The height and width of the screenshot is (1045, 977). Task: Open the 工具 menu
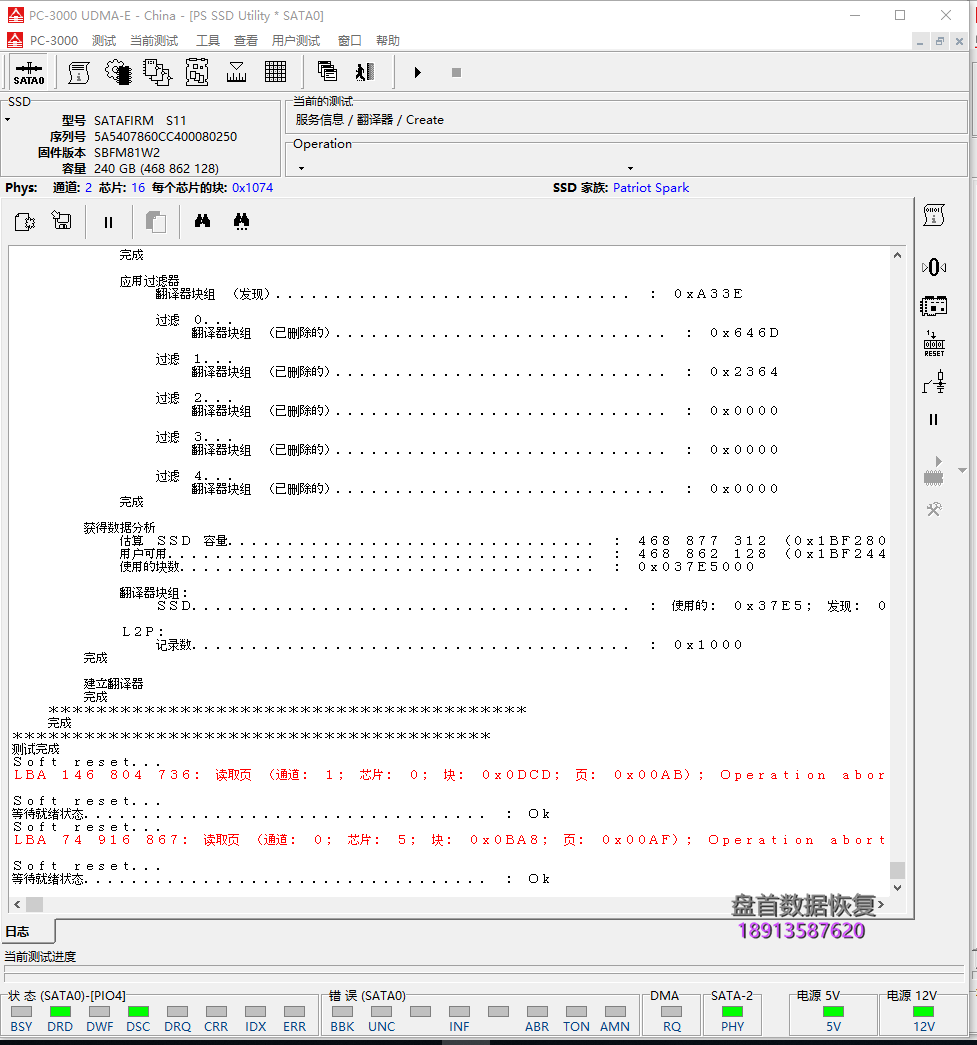207,41
